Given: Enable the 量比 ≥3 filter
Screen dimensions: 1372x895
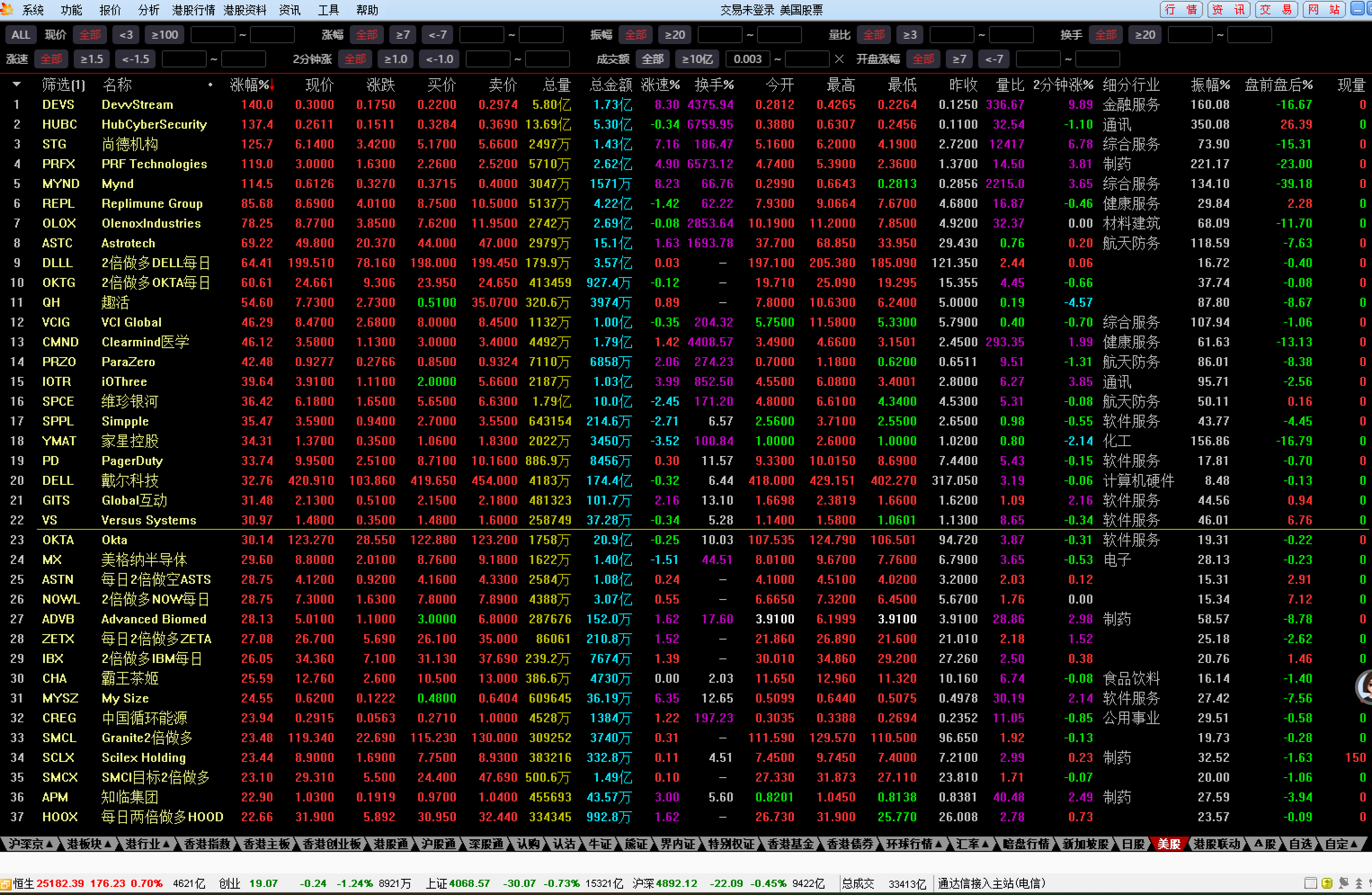Looking at the screenshot, I should click(x=910, y=35).
